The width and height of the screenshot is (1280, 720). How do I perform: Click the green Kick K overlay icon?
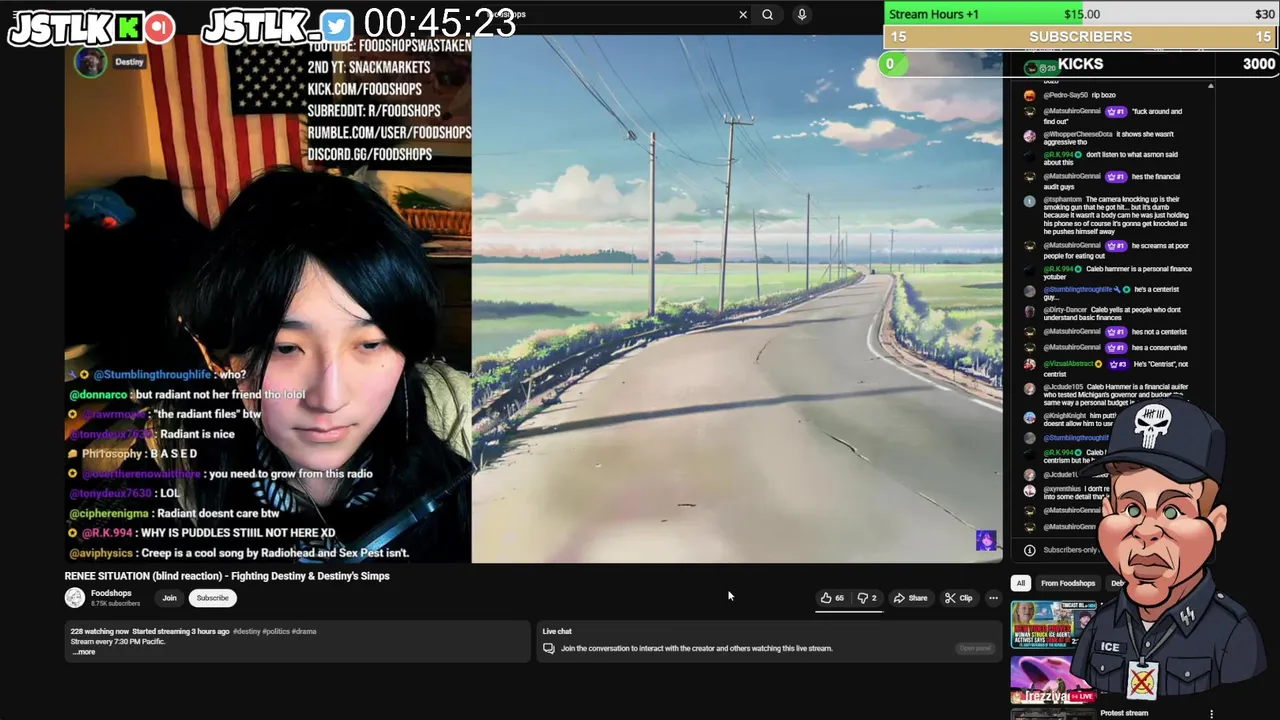tap(127, 28)
